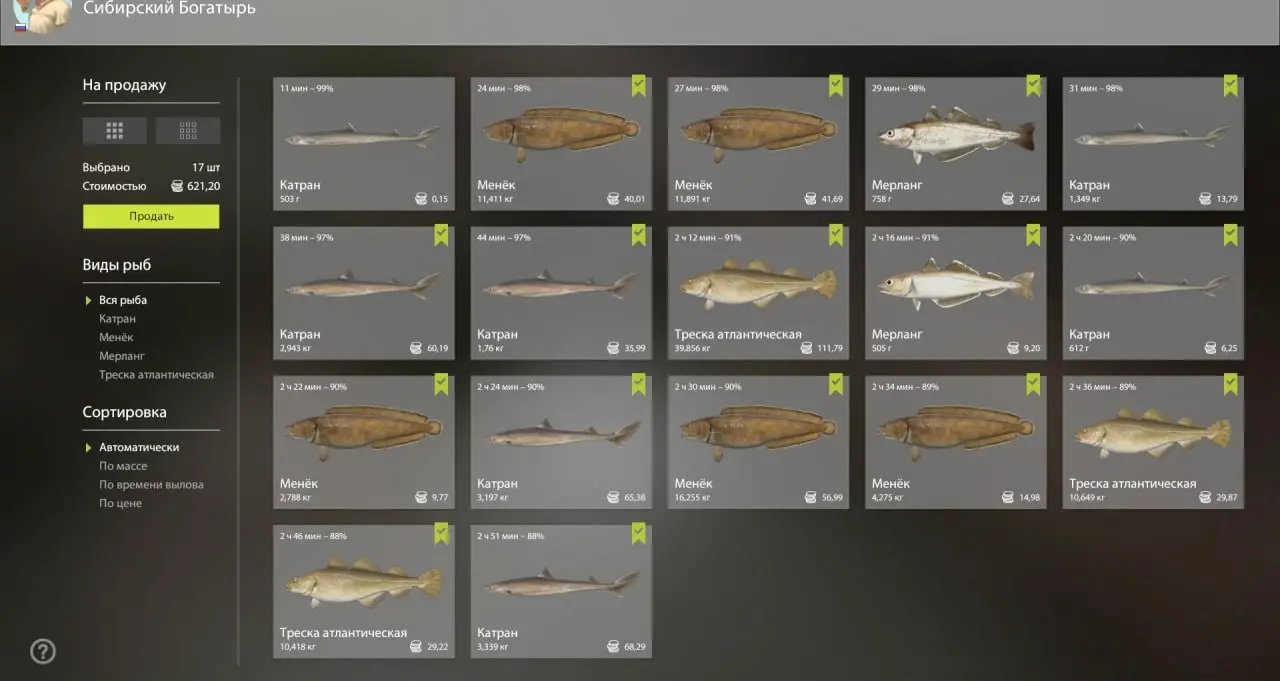This screenshot has height=681, width=1280.
Task: Sort fish По массе
Action: pyautogui.click(x=123, y=466)
